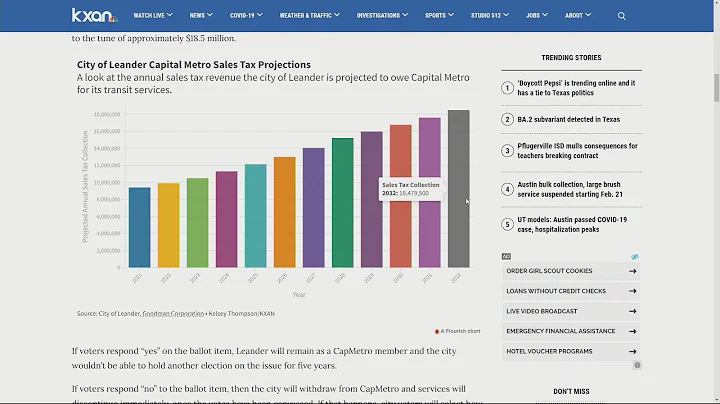Viewport: 720px width, 404px height.
Task: Click the number 1 trending circle
Action: click(x=507, y=88)
